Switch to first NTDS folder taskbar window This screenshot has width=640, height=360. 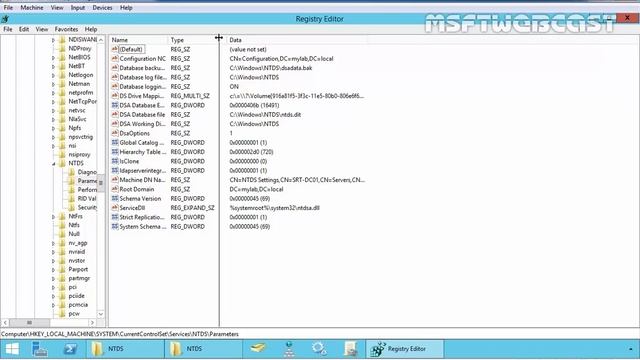pos(125,349)
